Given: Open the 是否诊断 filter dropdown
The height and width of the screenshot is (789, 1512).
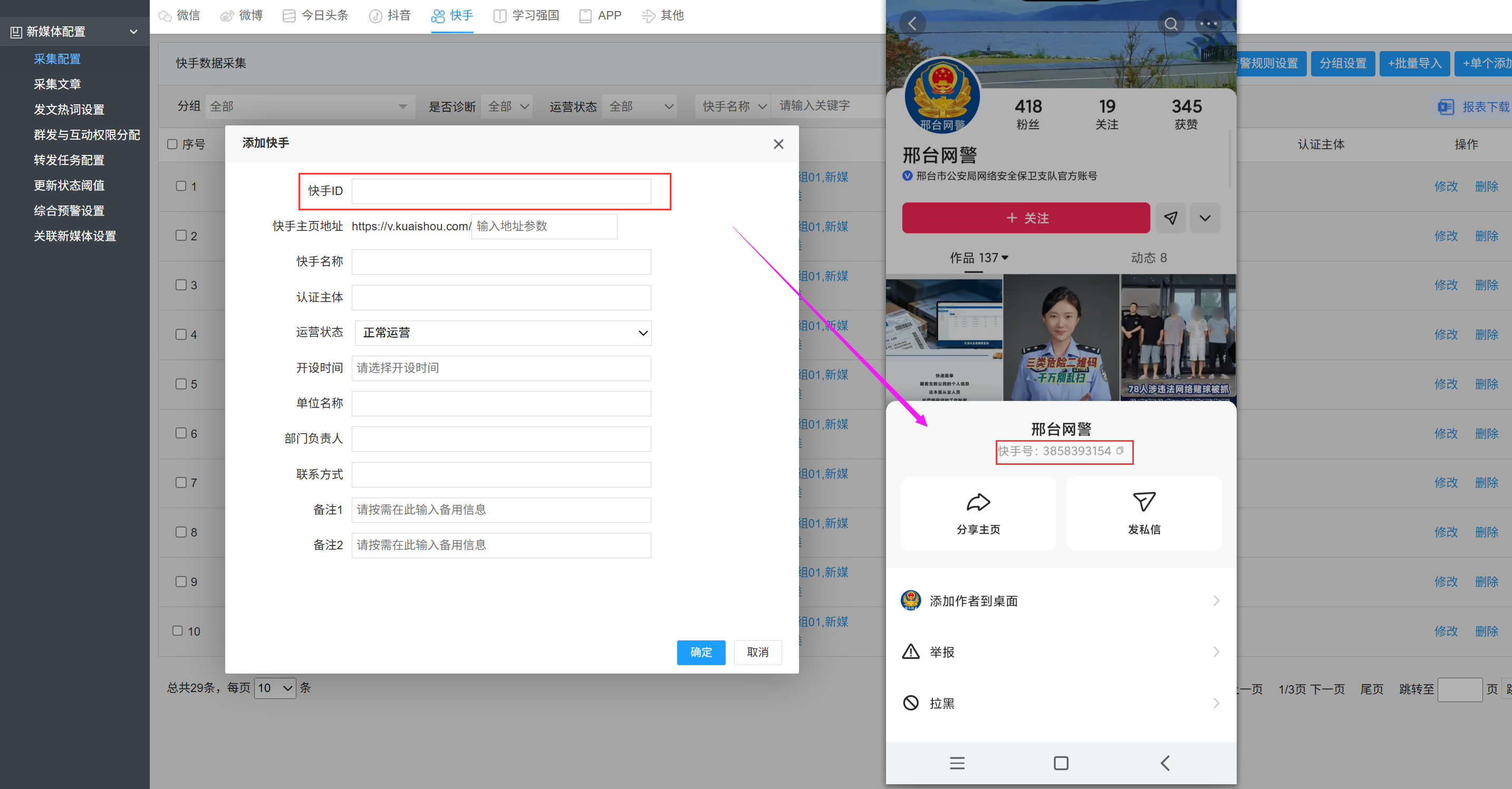Looking at the screenshot, I should click(x=506, y=106).
